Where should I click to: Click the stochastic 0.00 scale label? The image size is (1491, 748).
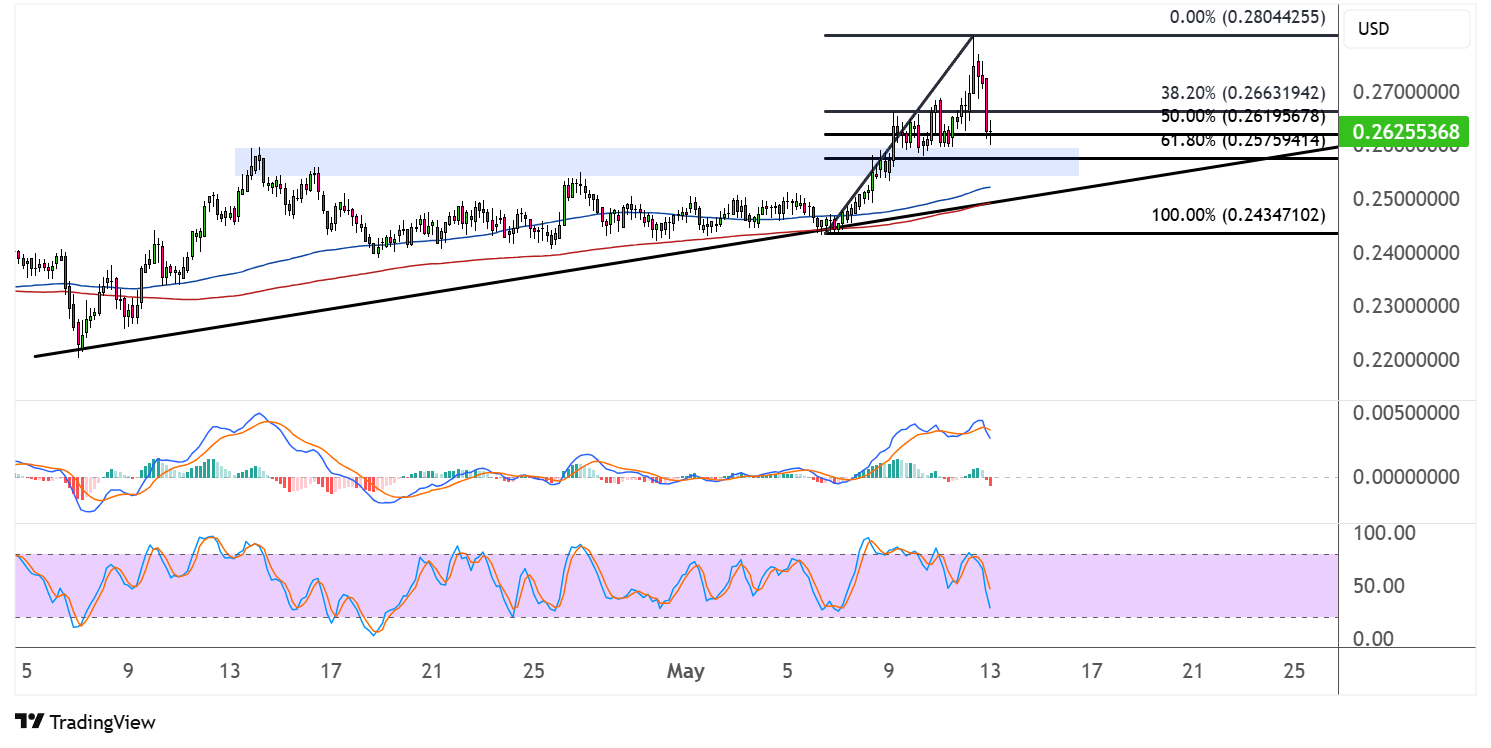point(1371,639)
